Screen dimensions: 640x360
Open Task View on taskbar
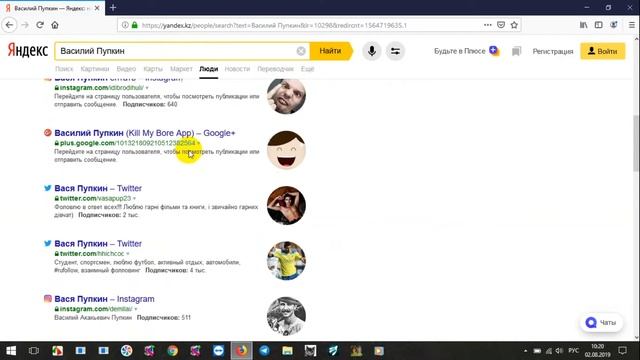tap(34, 351)
